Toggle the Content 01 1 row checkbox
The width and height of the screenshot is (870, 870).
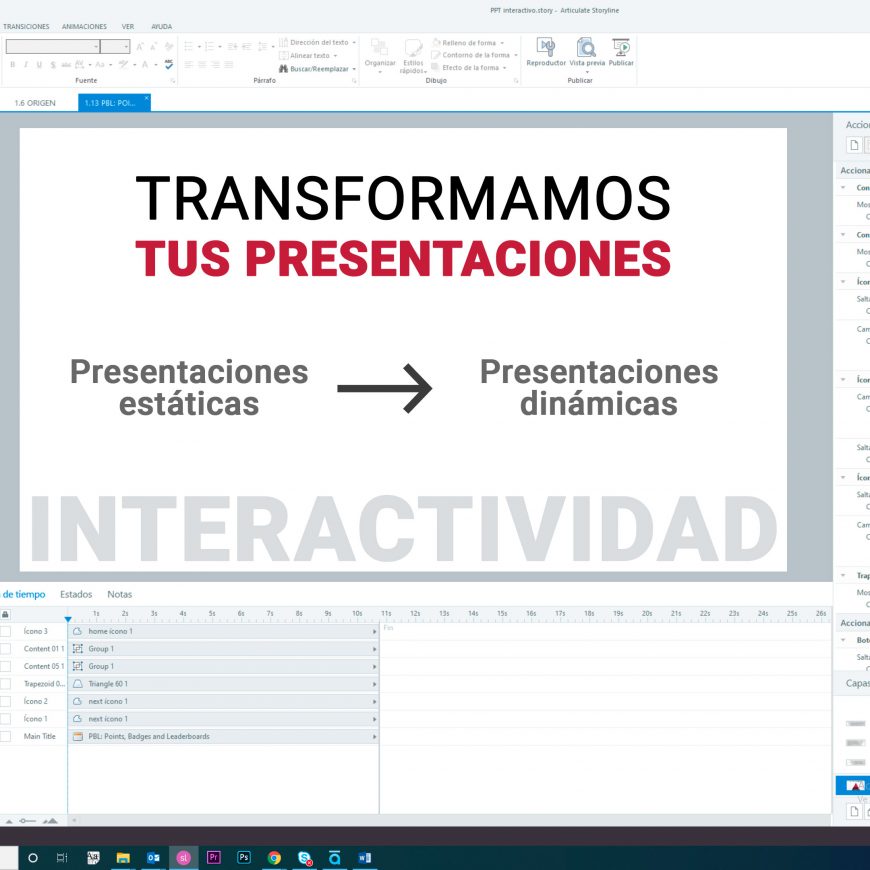(x=5, y=649)
